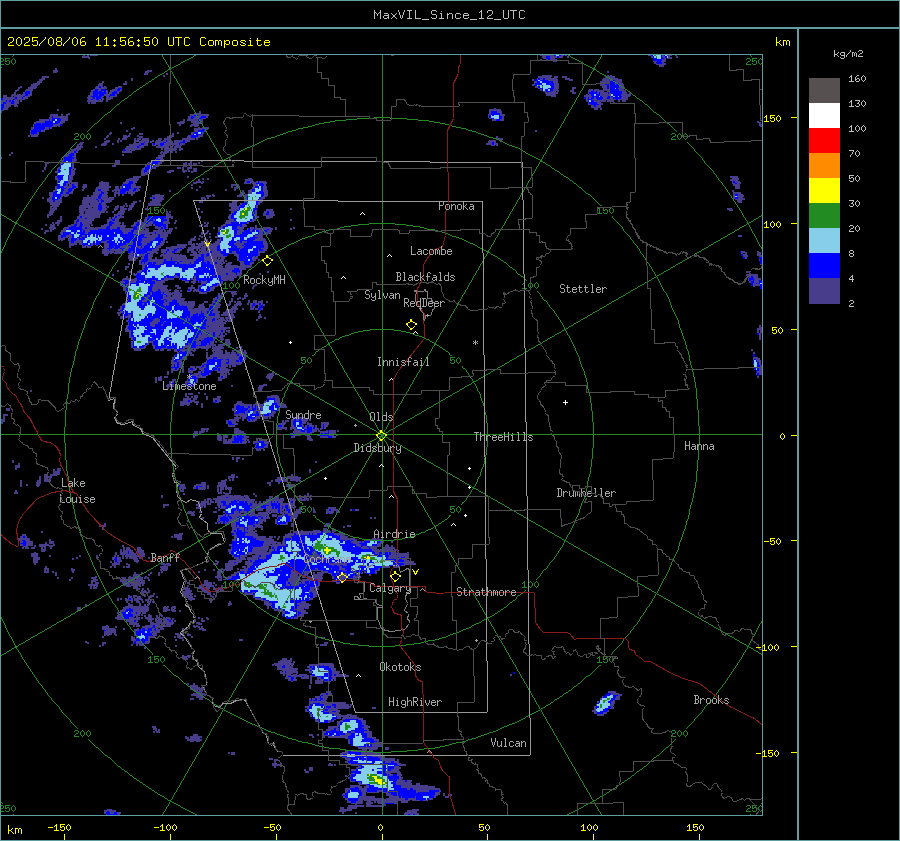
Task: Click the -150 tick on the horizontal axis
Action: point(59,827)
